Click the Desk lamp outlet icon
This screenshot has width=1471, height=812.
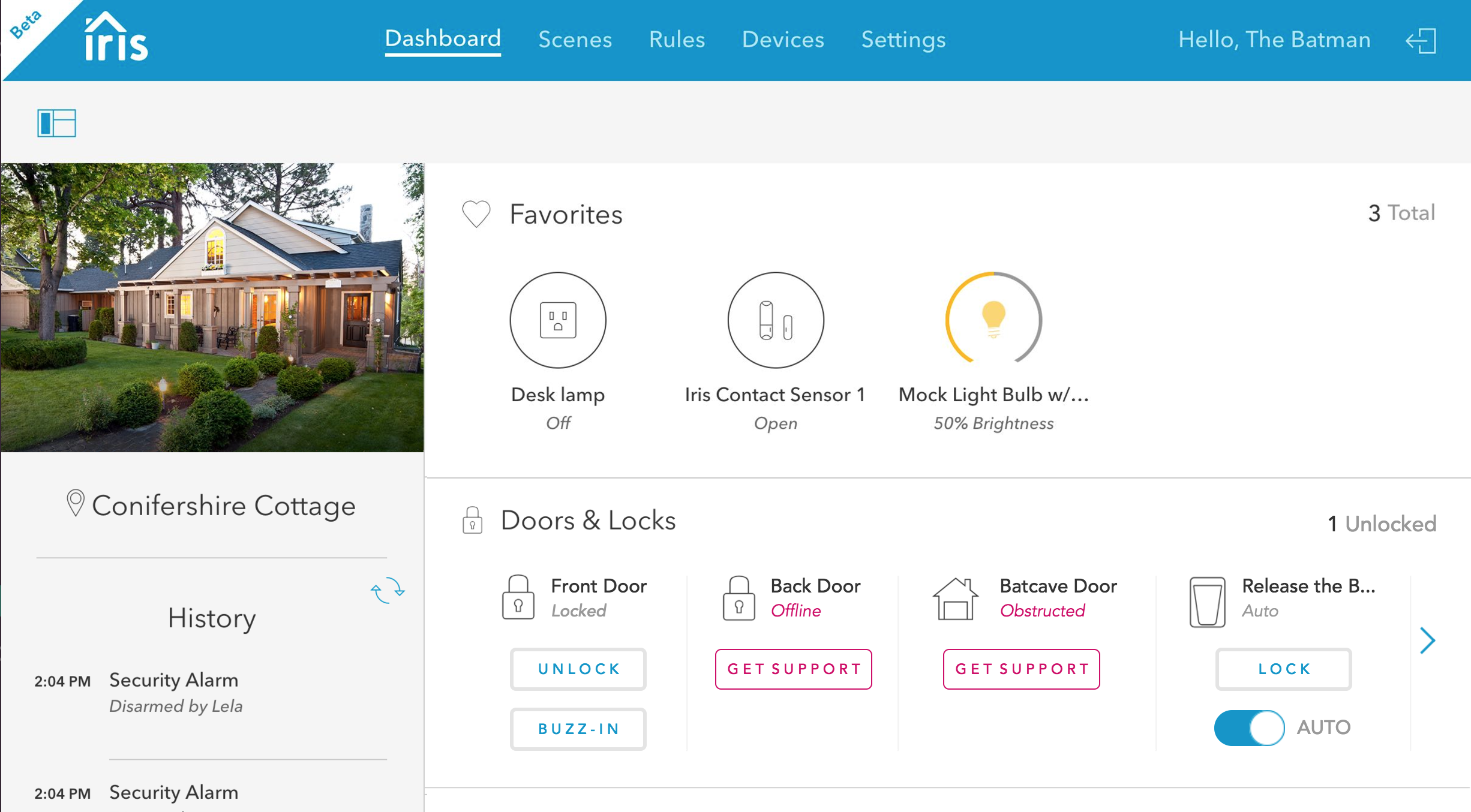click(x=558, y=320)
